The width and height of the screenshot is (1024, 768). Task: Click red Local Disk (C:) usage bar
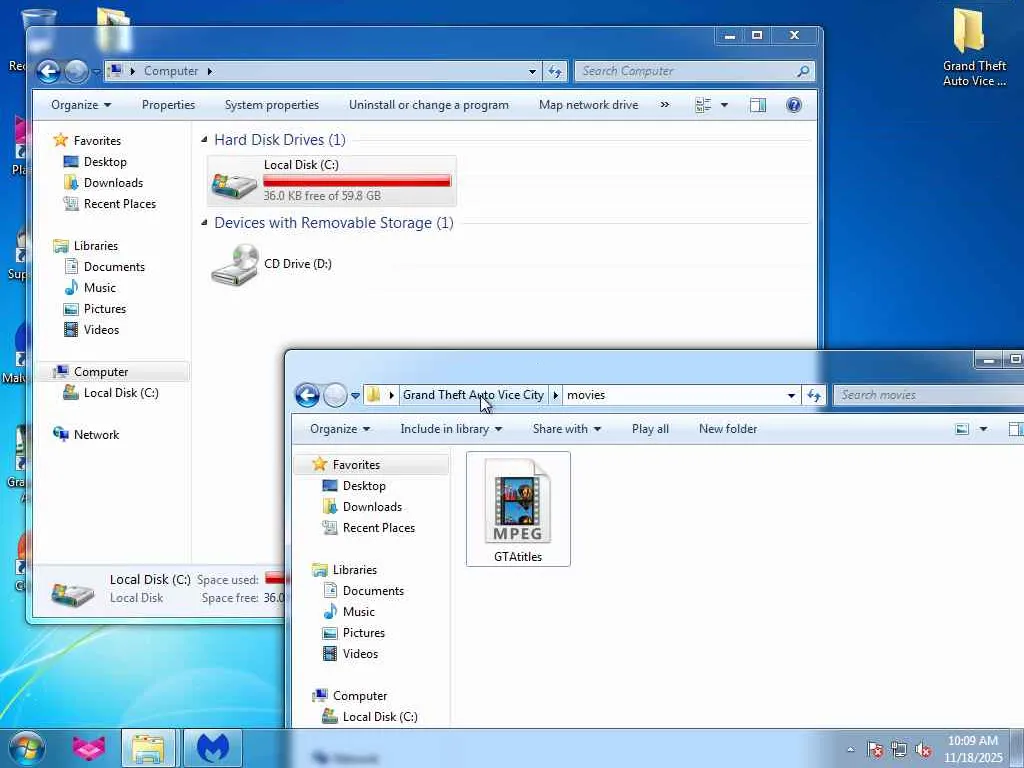(x=357, y=181)
